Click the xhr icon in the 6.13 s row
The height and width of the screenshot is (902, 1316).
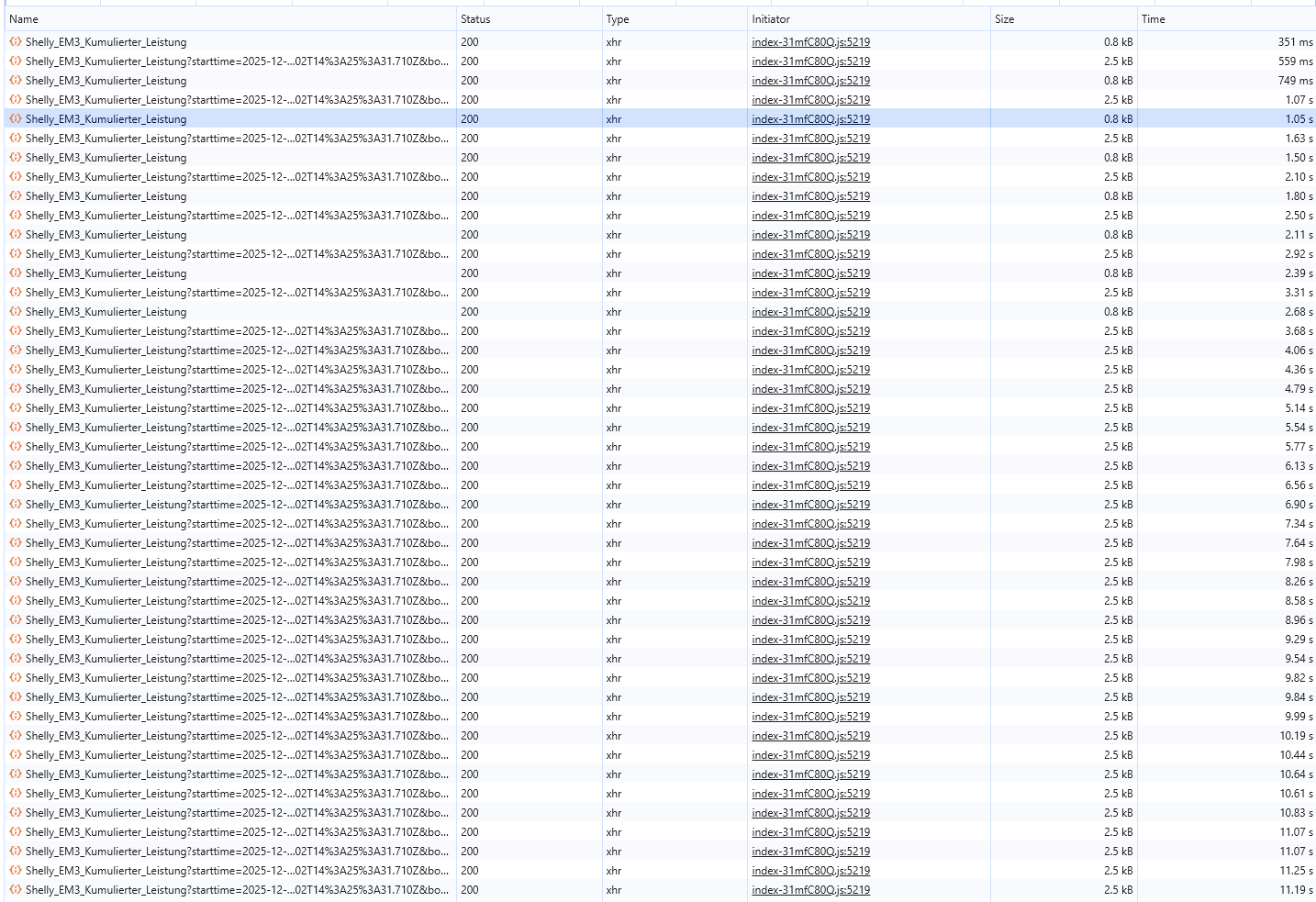[x=16, y=466]
